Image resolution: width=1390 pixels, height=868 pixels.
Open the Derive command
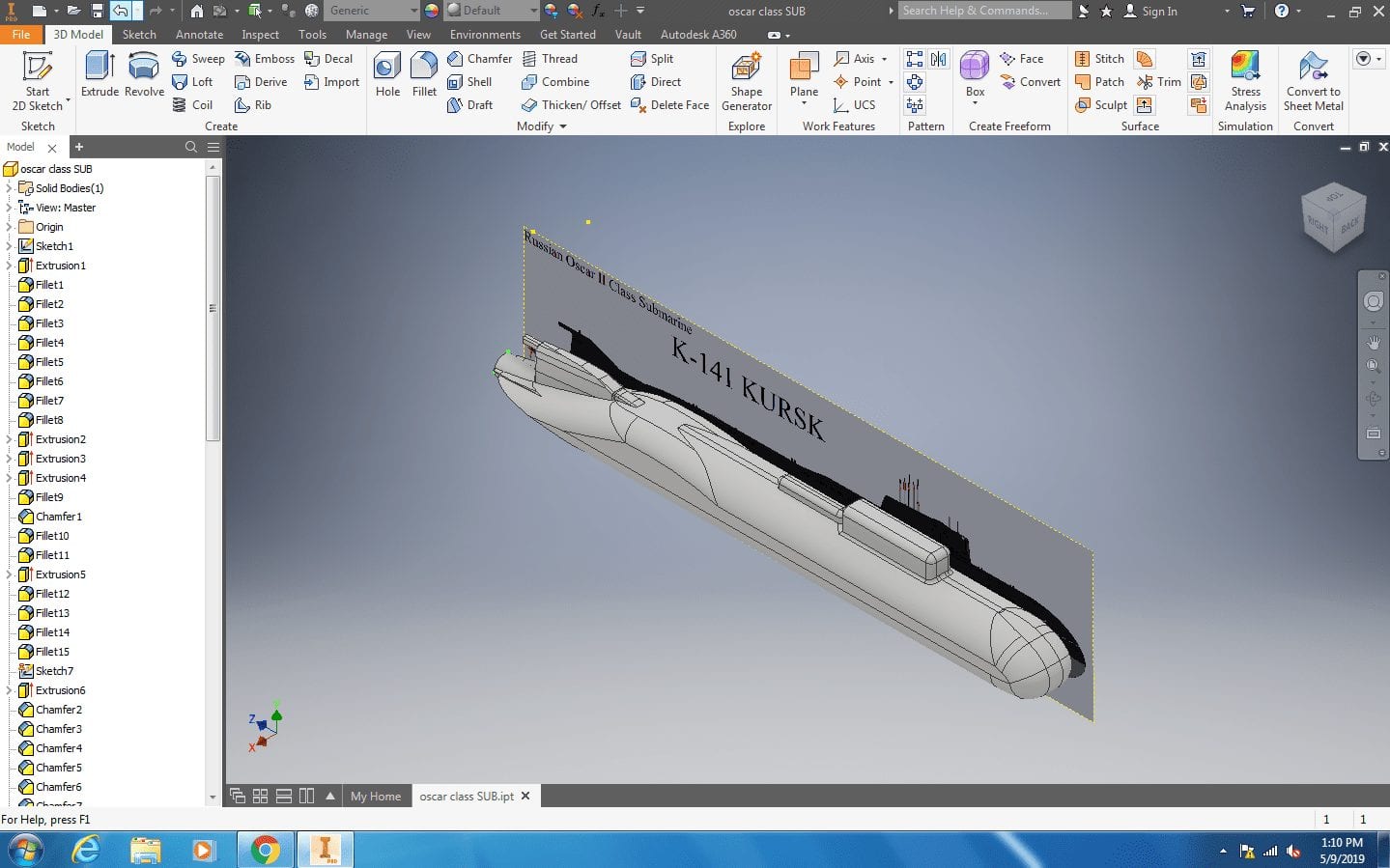[x=261, y=82]
